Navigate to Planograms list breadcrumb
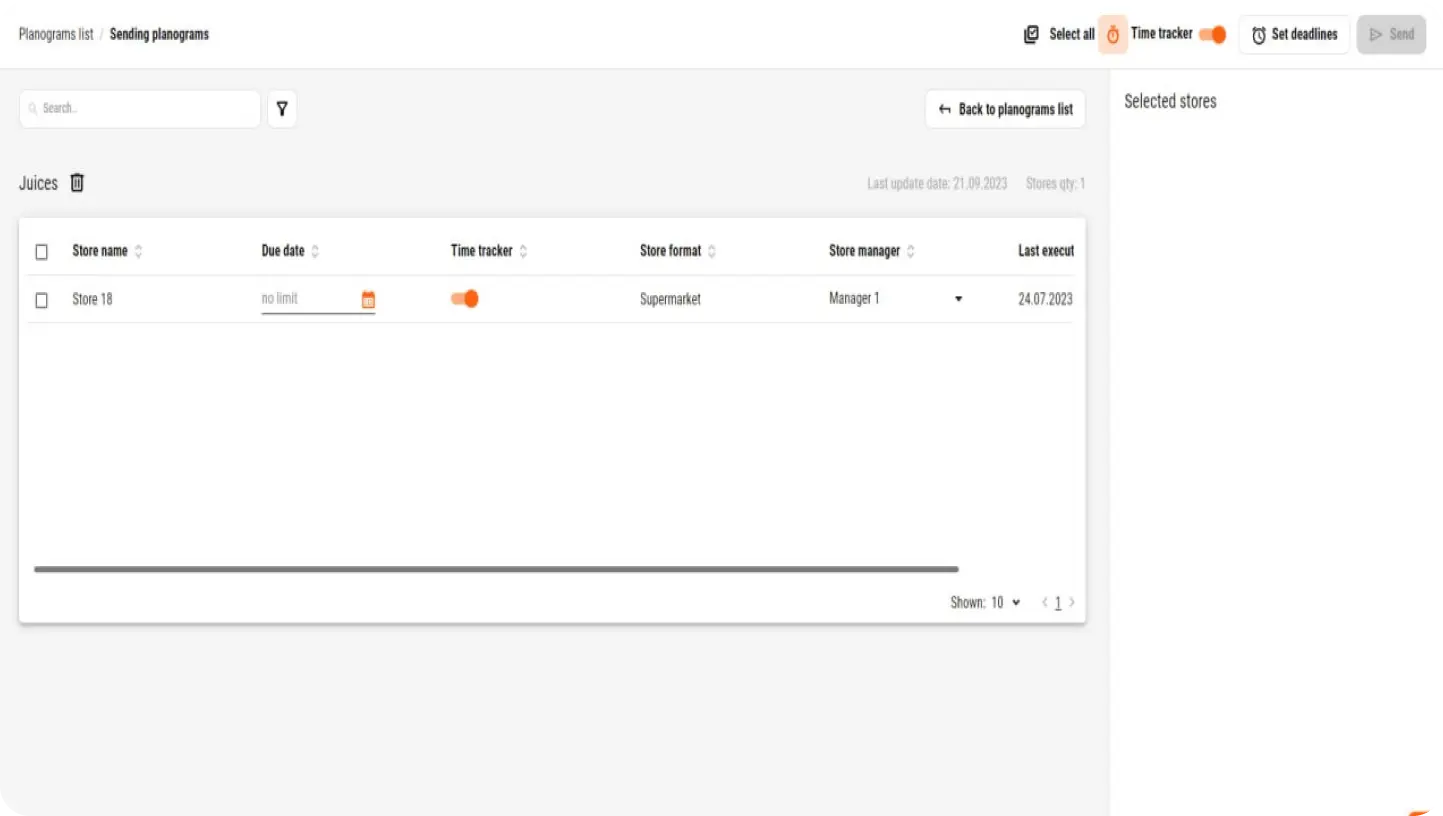 click(x=56, y=34)
